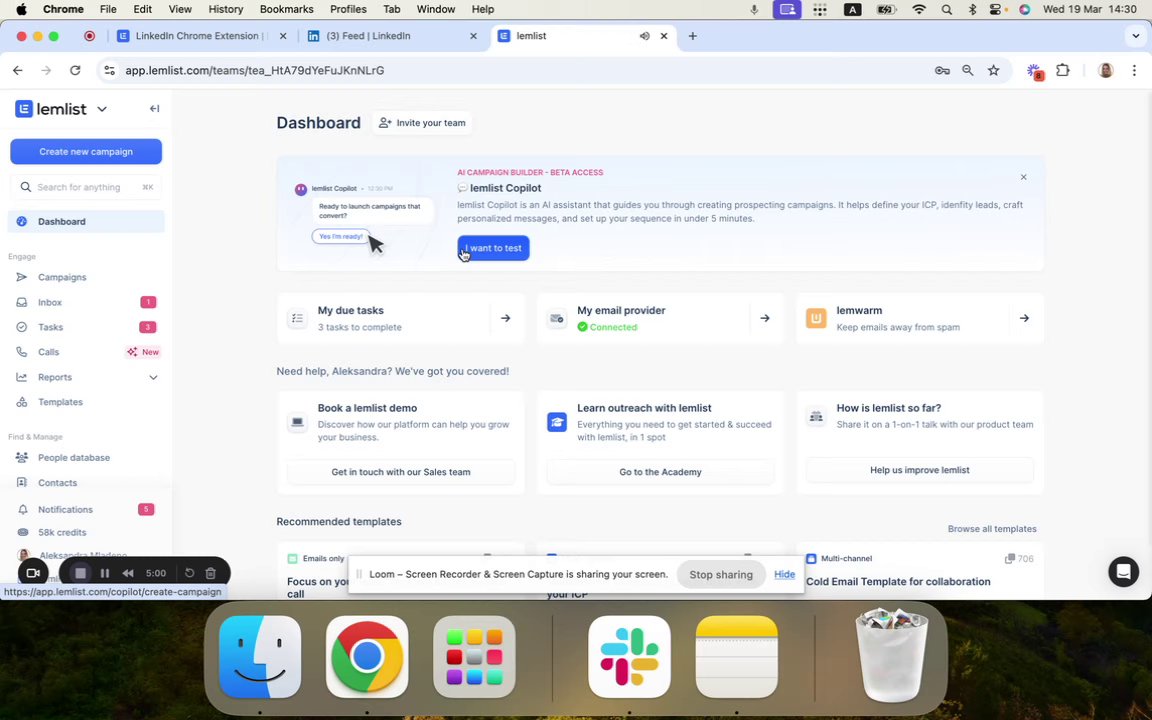Click I want to test button
Screen dimensions: 1152x720
tap(493, 248)
